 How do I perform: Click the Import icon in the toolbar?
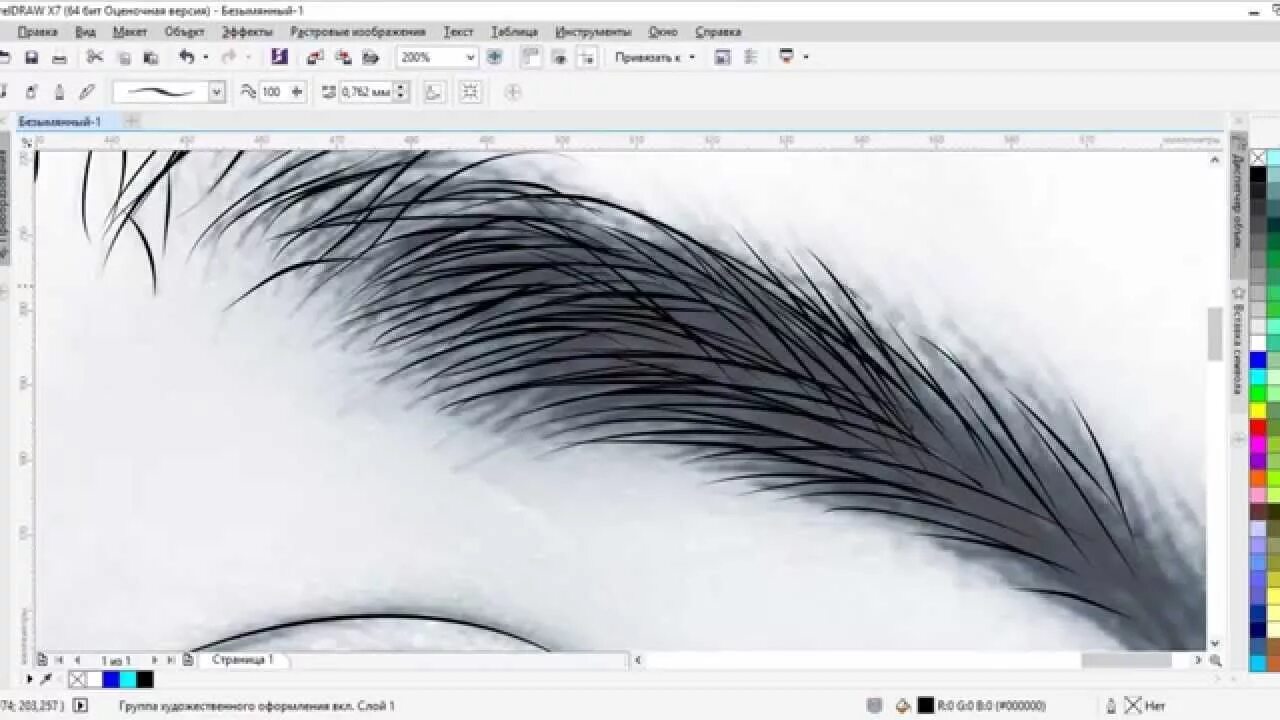coord(315,57)
